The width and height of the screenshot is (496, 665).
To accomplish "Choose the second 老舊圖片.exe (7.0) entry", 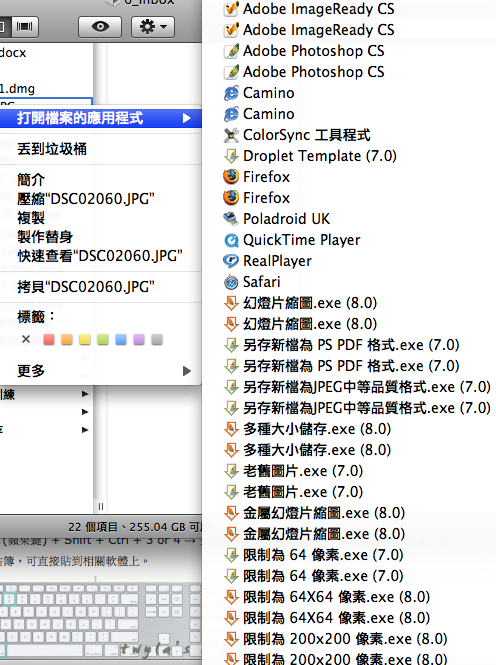I will (303, 492).
